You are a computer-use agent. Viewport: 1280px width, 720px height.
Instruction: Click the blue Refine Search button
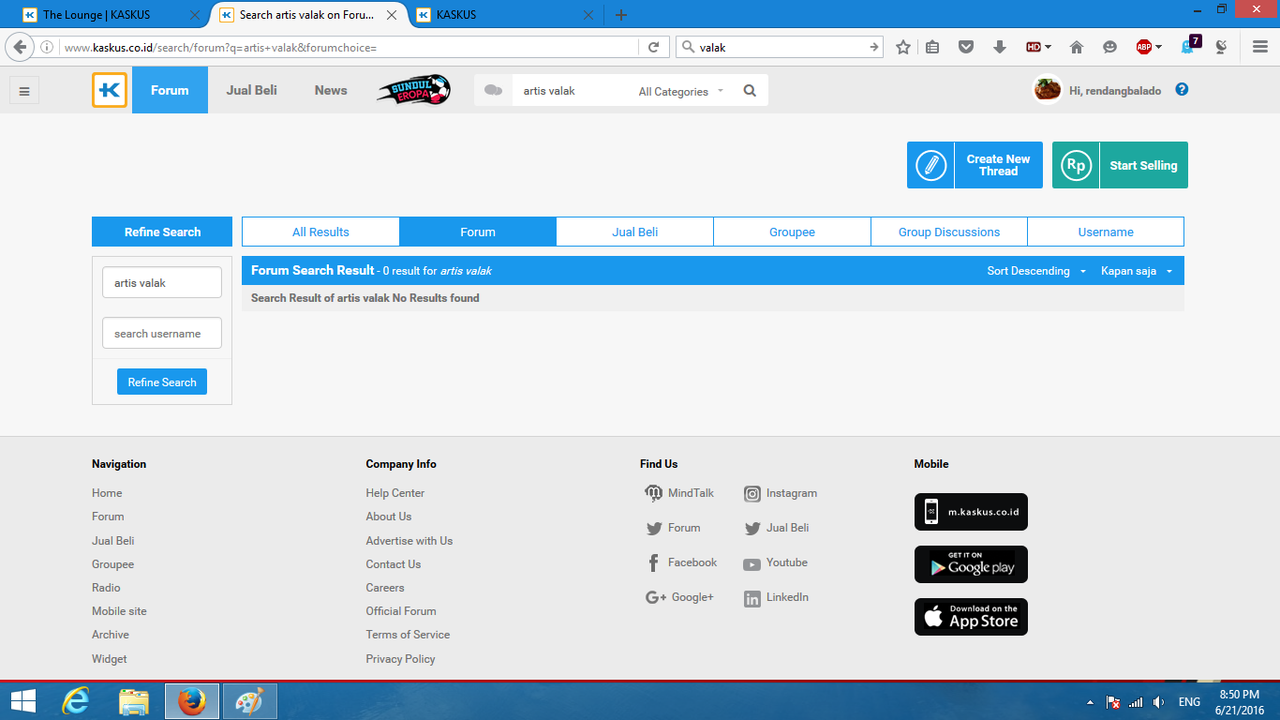[162, 382]
